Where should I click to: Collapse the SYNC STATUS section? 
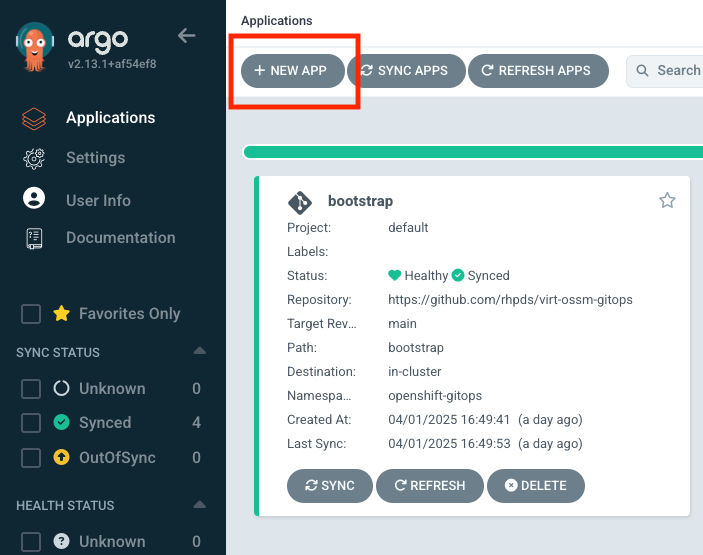click(200, 351)
